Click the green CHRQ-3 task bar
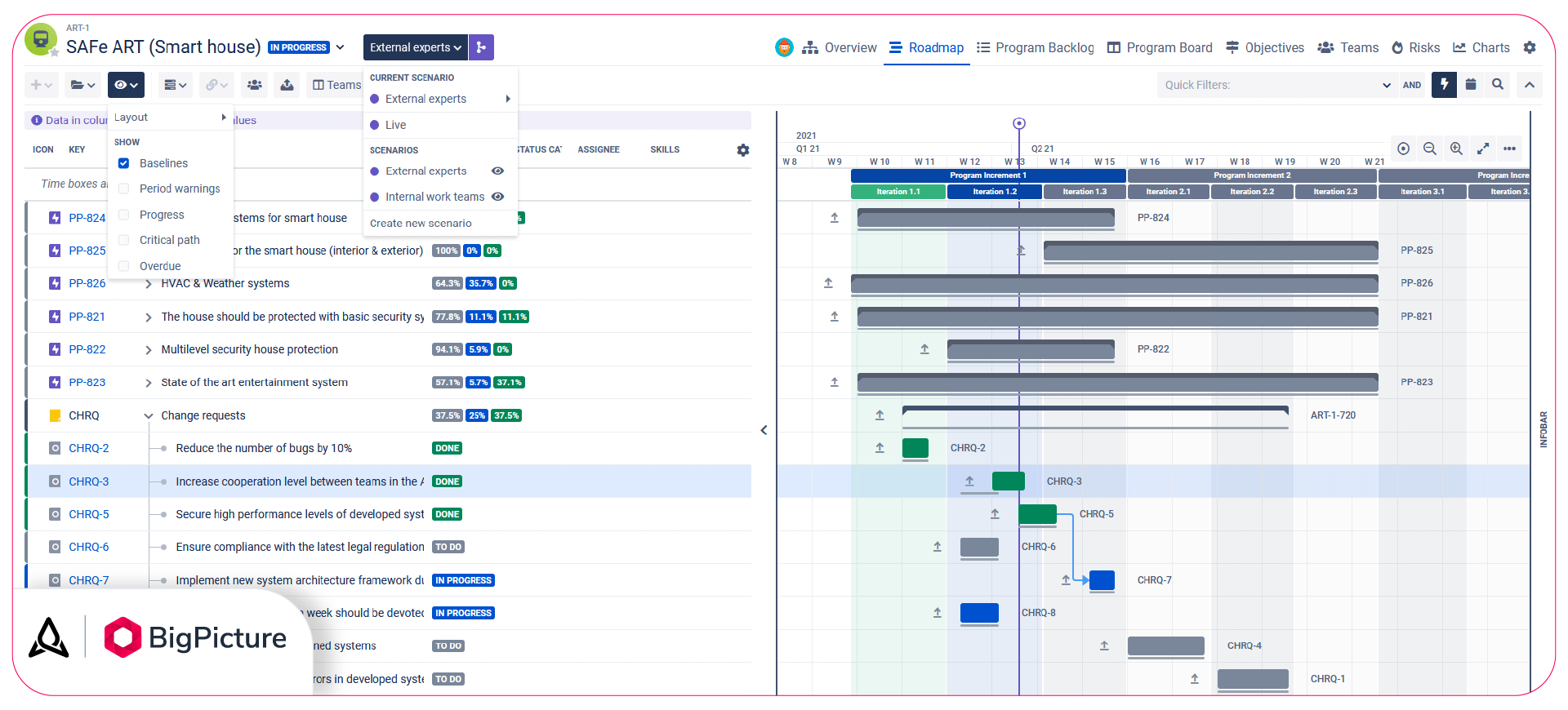Viewport: 1568px width, 710px height. 1008,481
